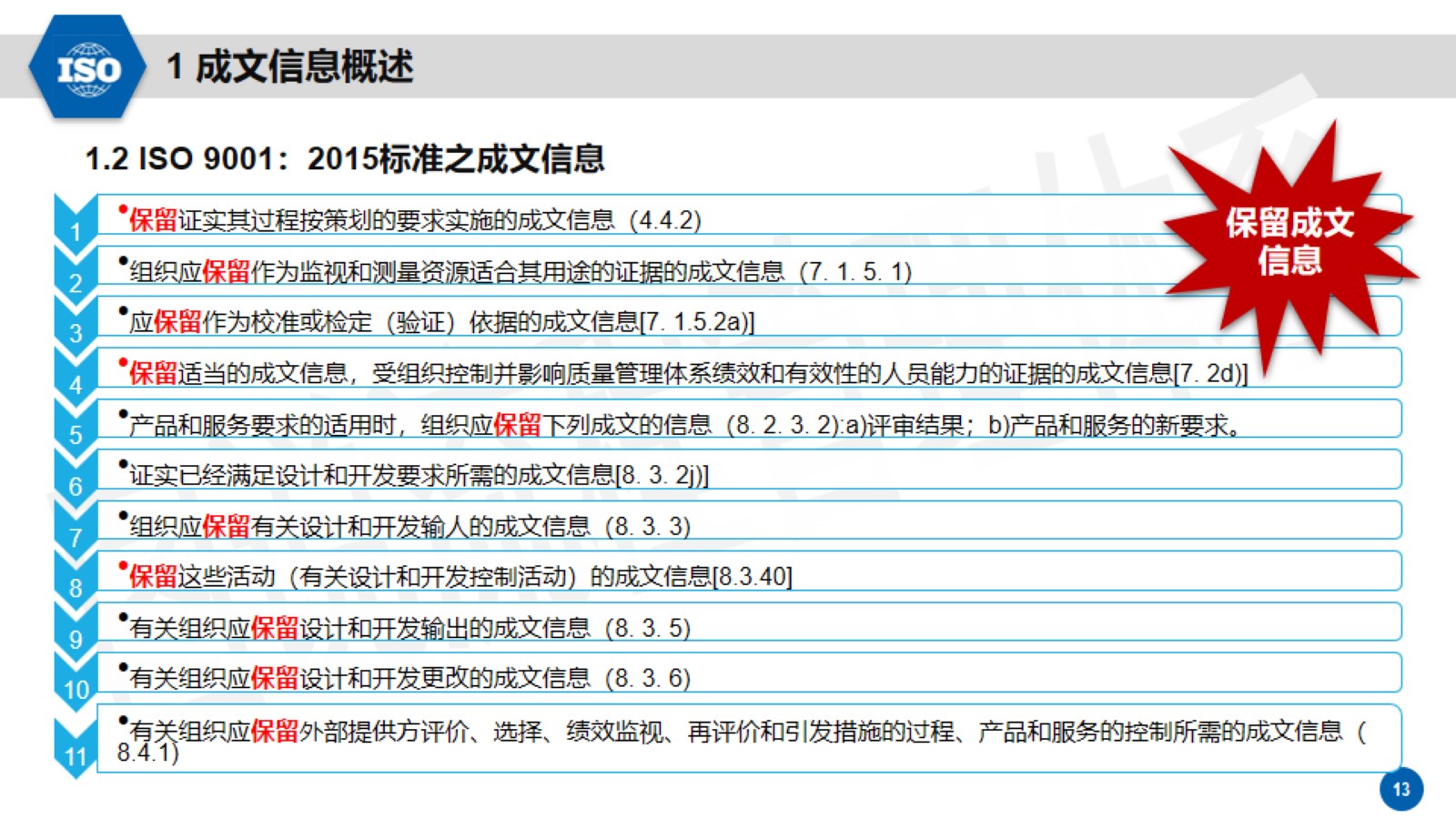Click the blue chevron numbered 2
Screen dimensions: 1456x819
76,272
